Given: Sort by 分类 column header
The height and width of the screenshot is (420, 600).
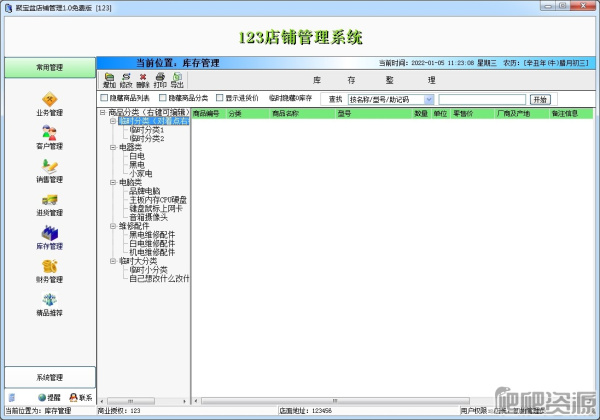Looking at the screenshot, I should (x=248, y=114).
